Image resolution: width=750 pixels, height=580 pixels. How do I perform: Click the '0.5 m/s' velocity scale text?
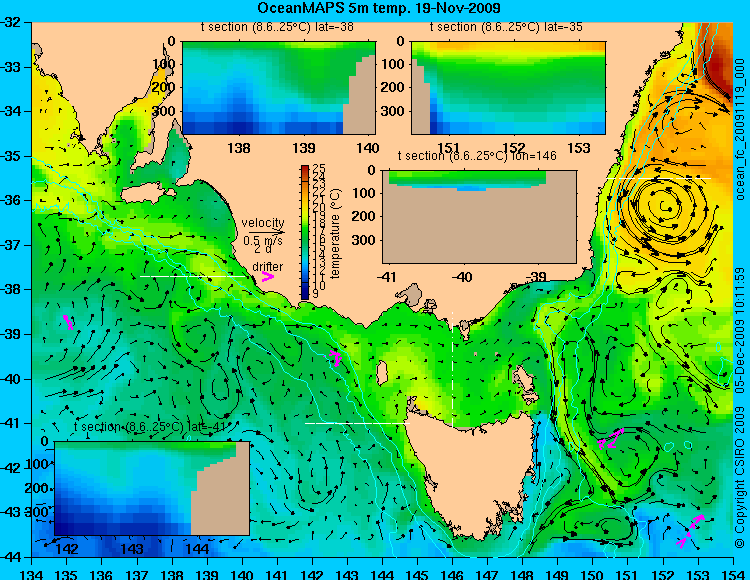pos(263,241)
